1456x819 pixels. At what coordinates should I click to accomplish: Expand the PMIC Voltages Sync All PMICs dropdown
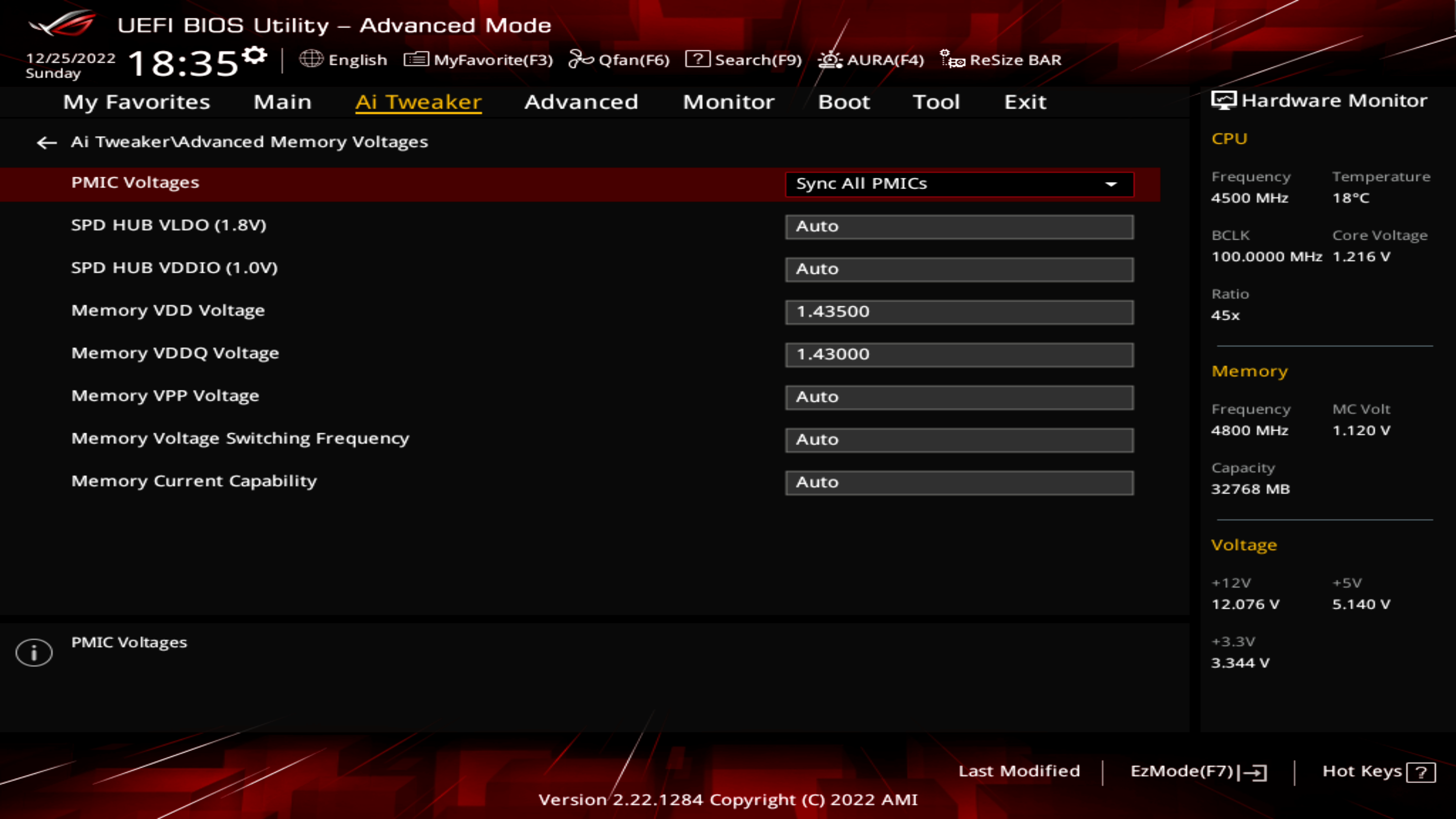959,184
